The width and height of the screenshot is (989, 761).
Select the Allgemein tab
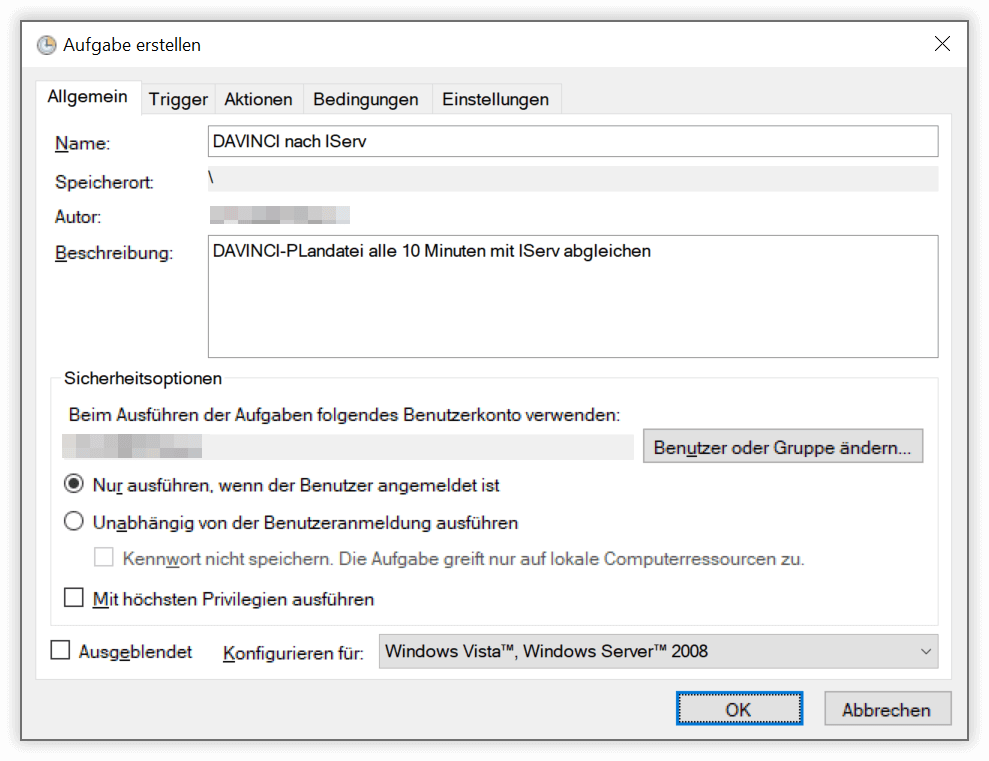(x=88, y=96)
